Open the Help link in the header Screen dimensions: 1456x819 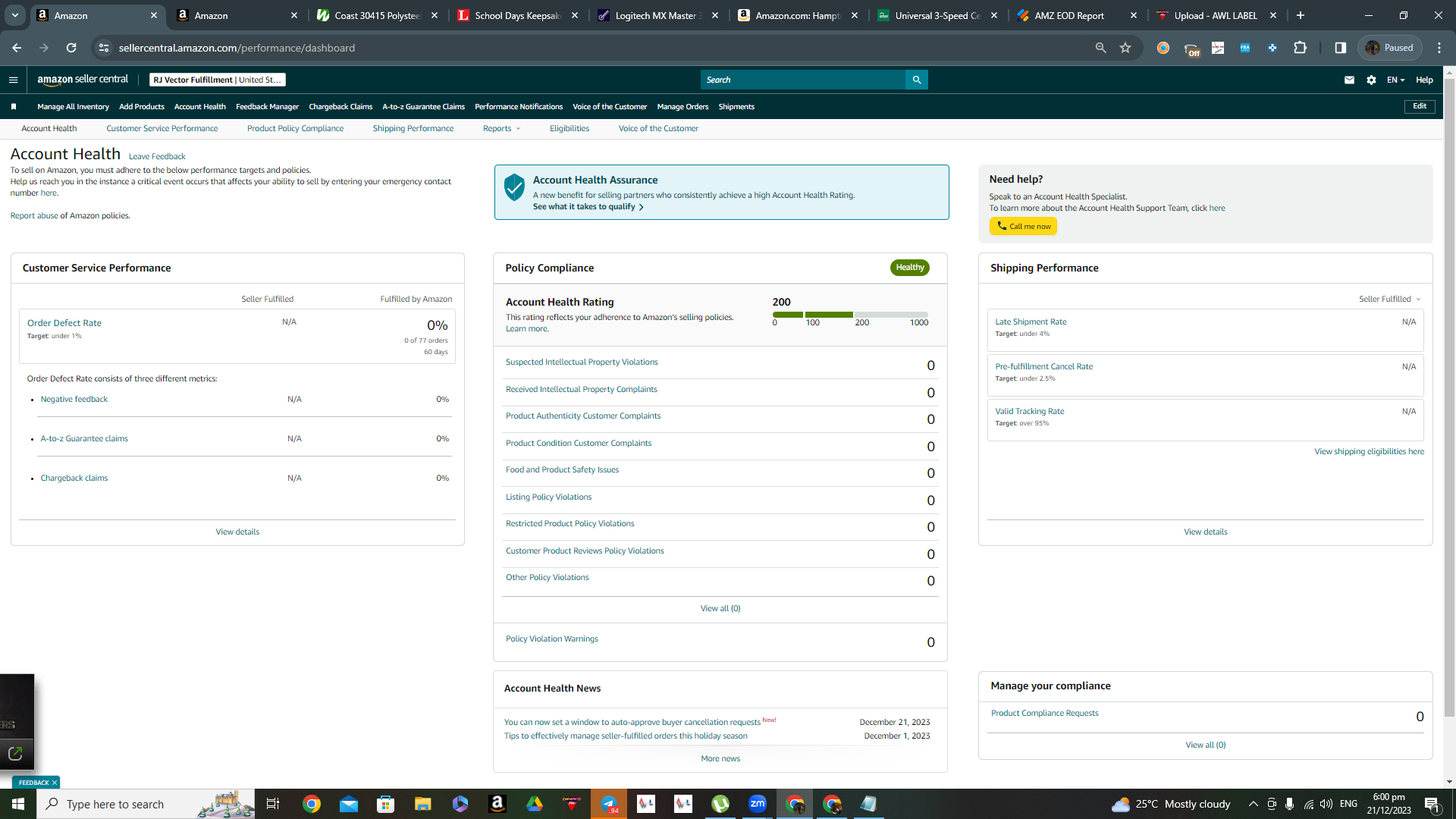click(x=1424, y=80)
